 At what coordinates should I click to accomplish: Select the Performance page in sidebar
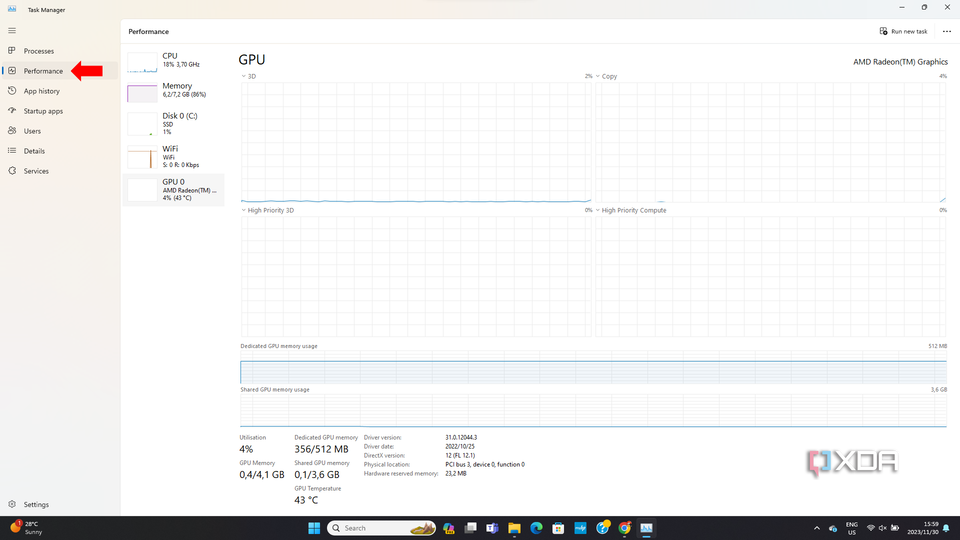(59, 71)
